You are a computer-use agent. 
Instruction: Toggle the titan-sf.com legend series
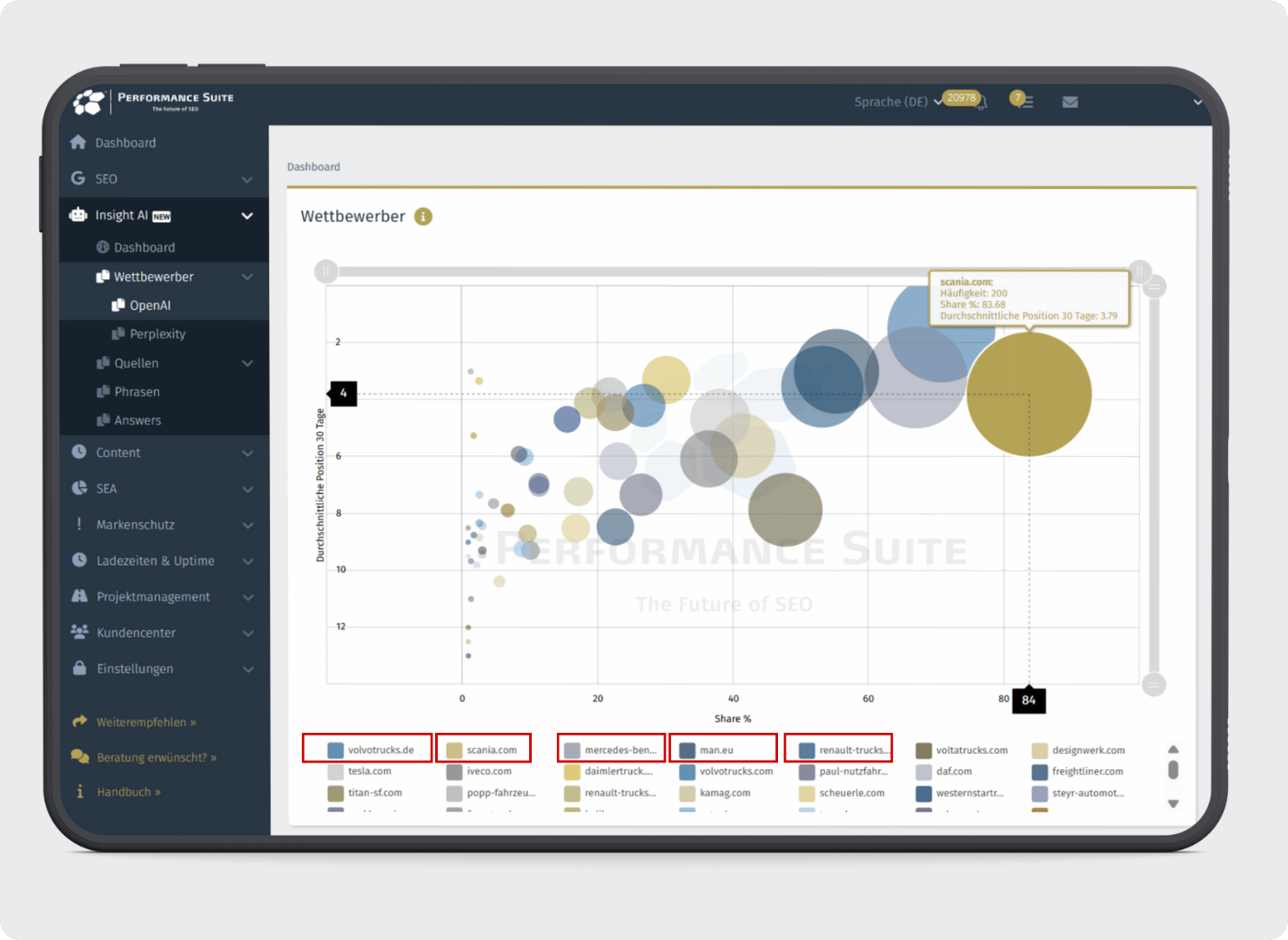[x=365, y=793]
